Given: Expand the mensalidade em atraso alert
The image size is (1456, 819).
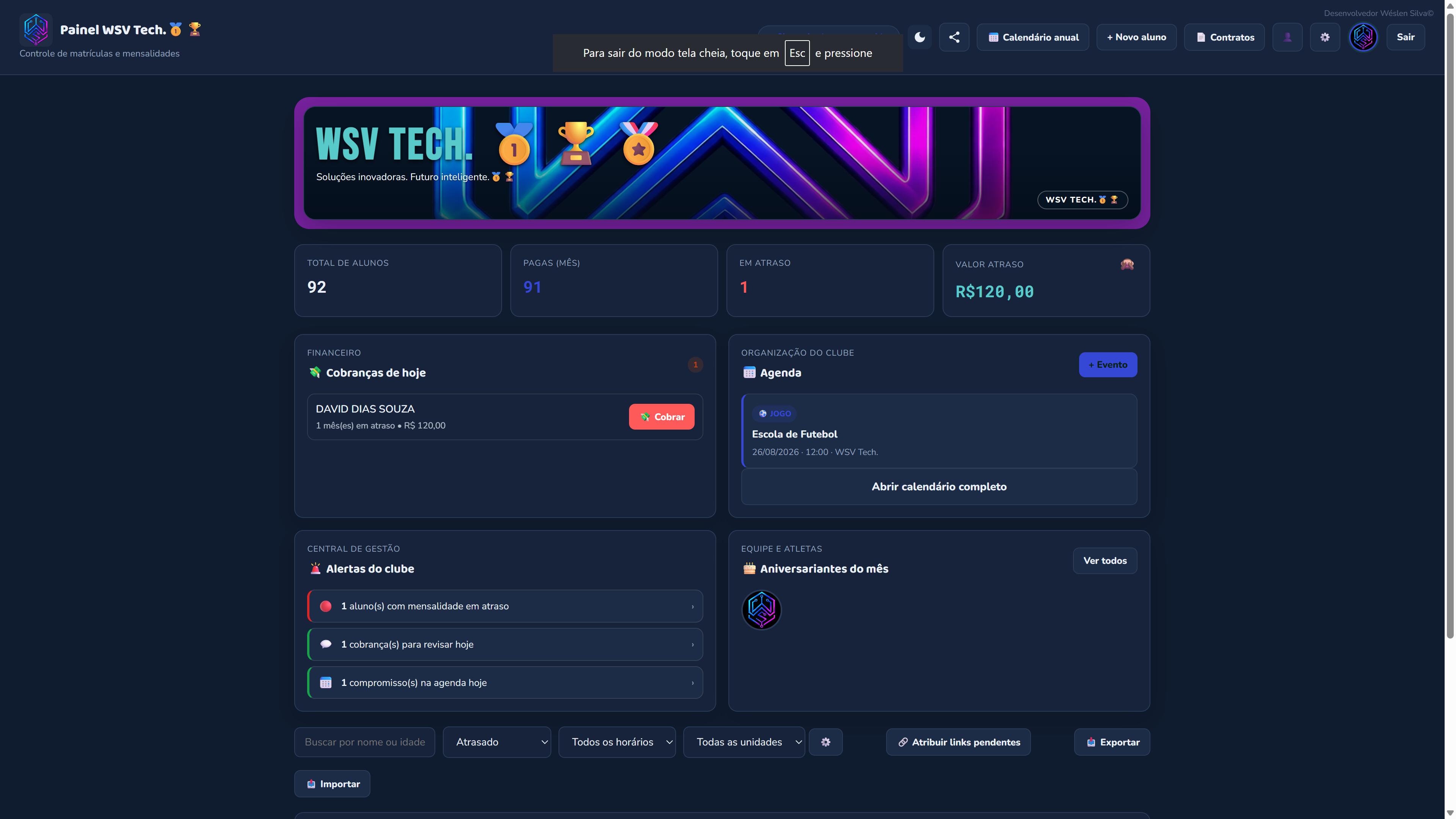Looking at the screenshot, I should click(505, 606).
